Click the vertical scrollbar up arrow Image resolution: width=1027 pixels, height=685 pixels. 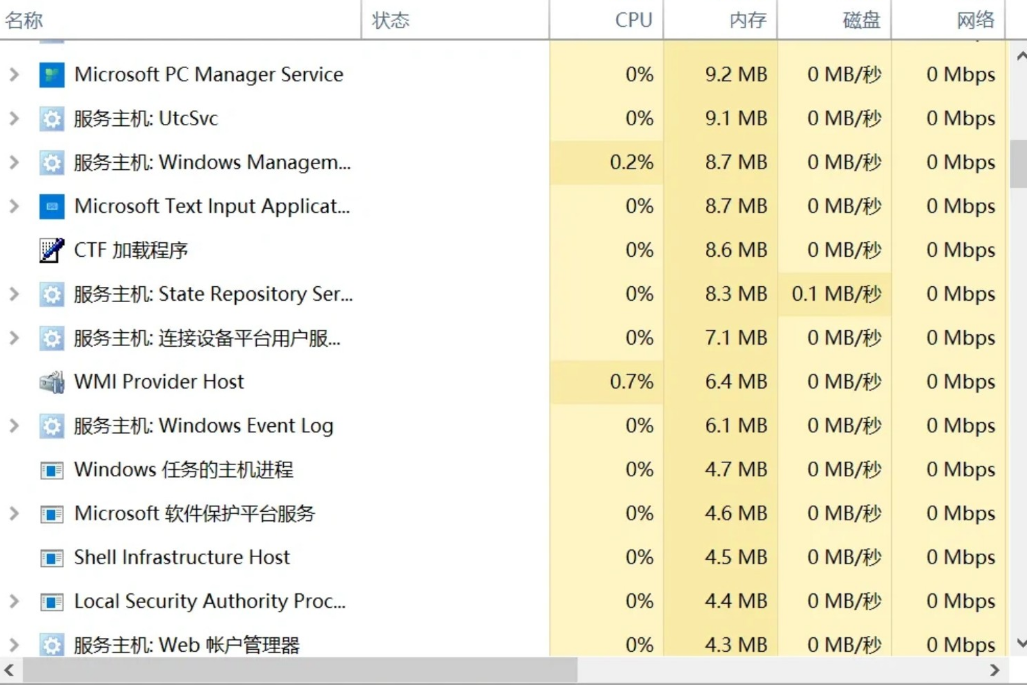(x=1019, y=56)
